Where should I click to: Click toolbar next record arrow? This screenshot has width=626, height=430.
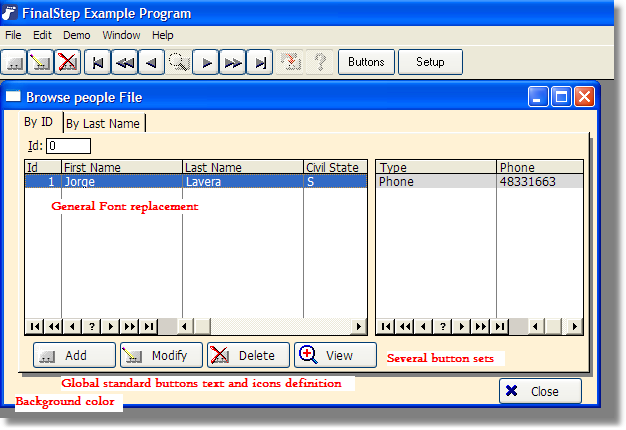[205, 62]
